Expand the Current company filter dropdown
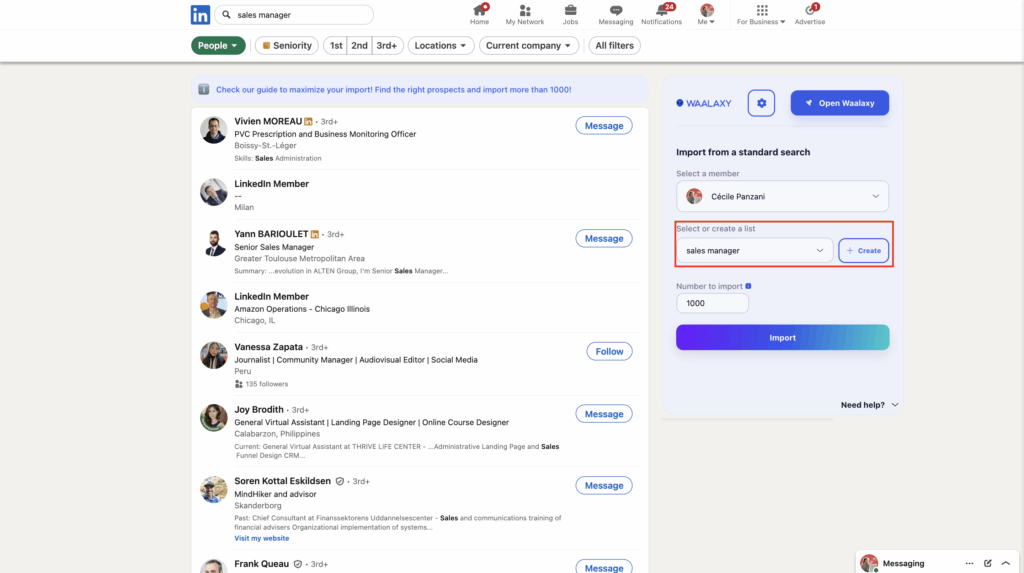Image resolution: width=1024 pixels, height=573 pixels. tap(530, 46)
